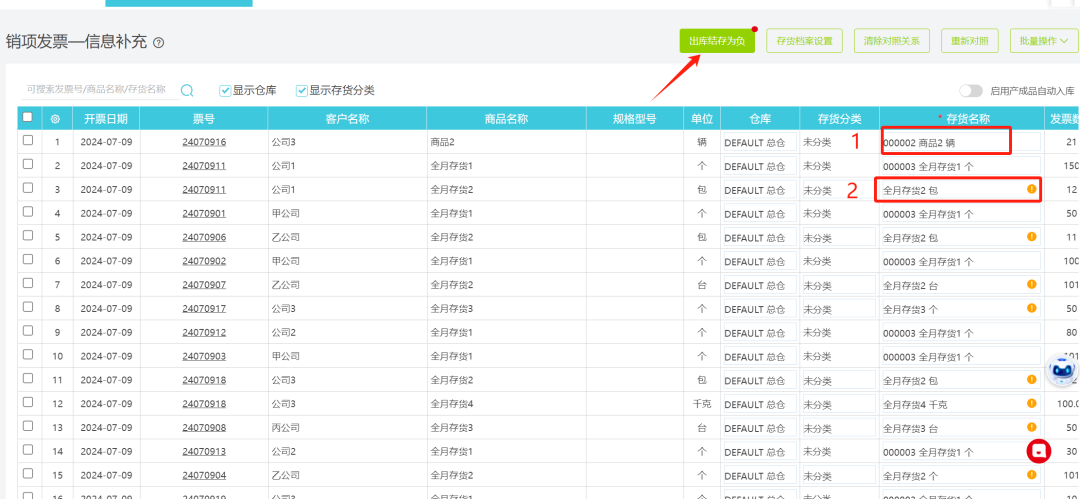
Task: Click the 商品名称 column header
Action: tap(506, 119)
